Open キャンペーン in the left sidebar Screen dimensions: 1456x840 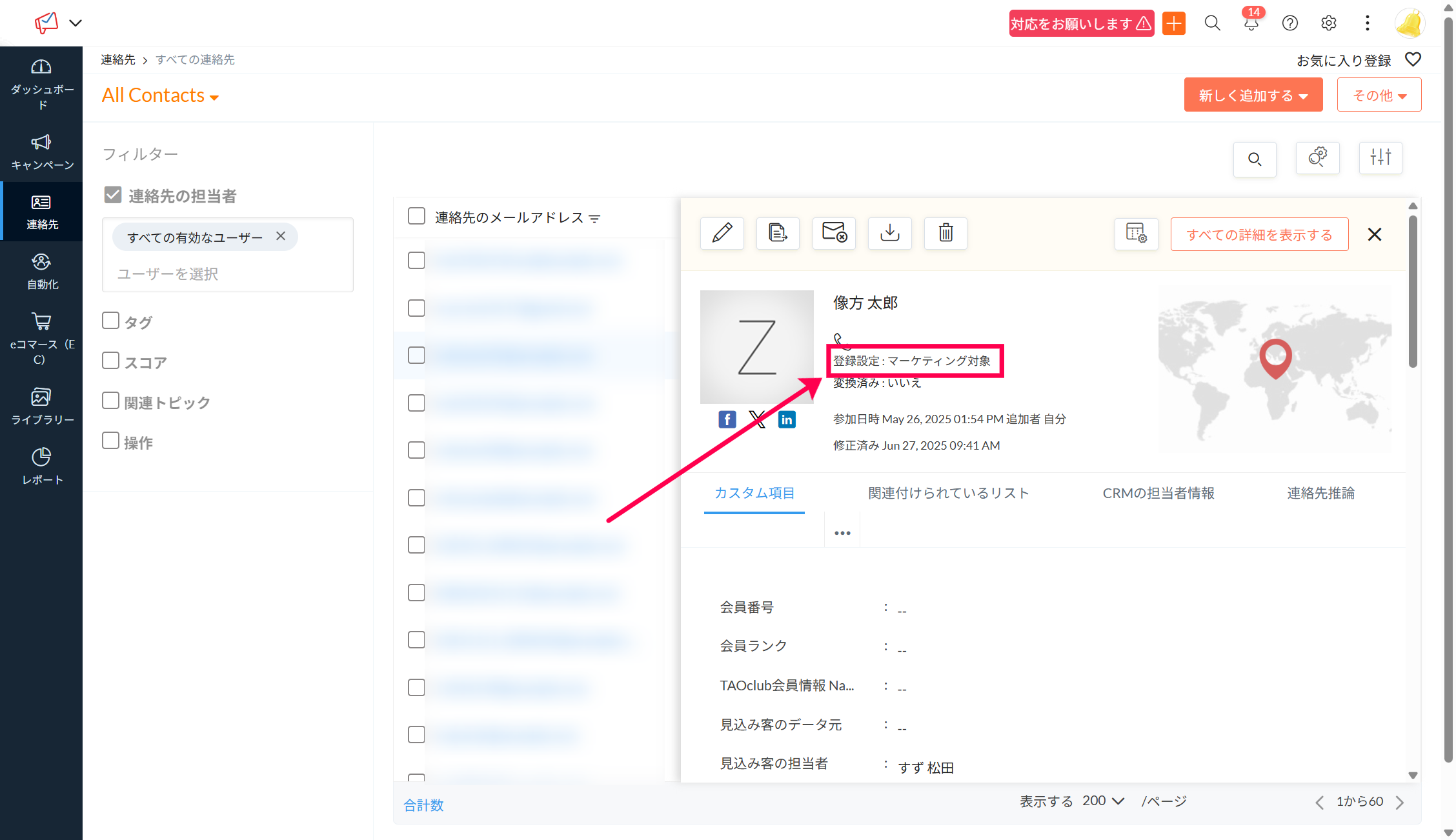coord(41,152)
